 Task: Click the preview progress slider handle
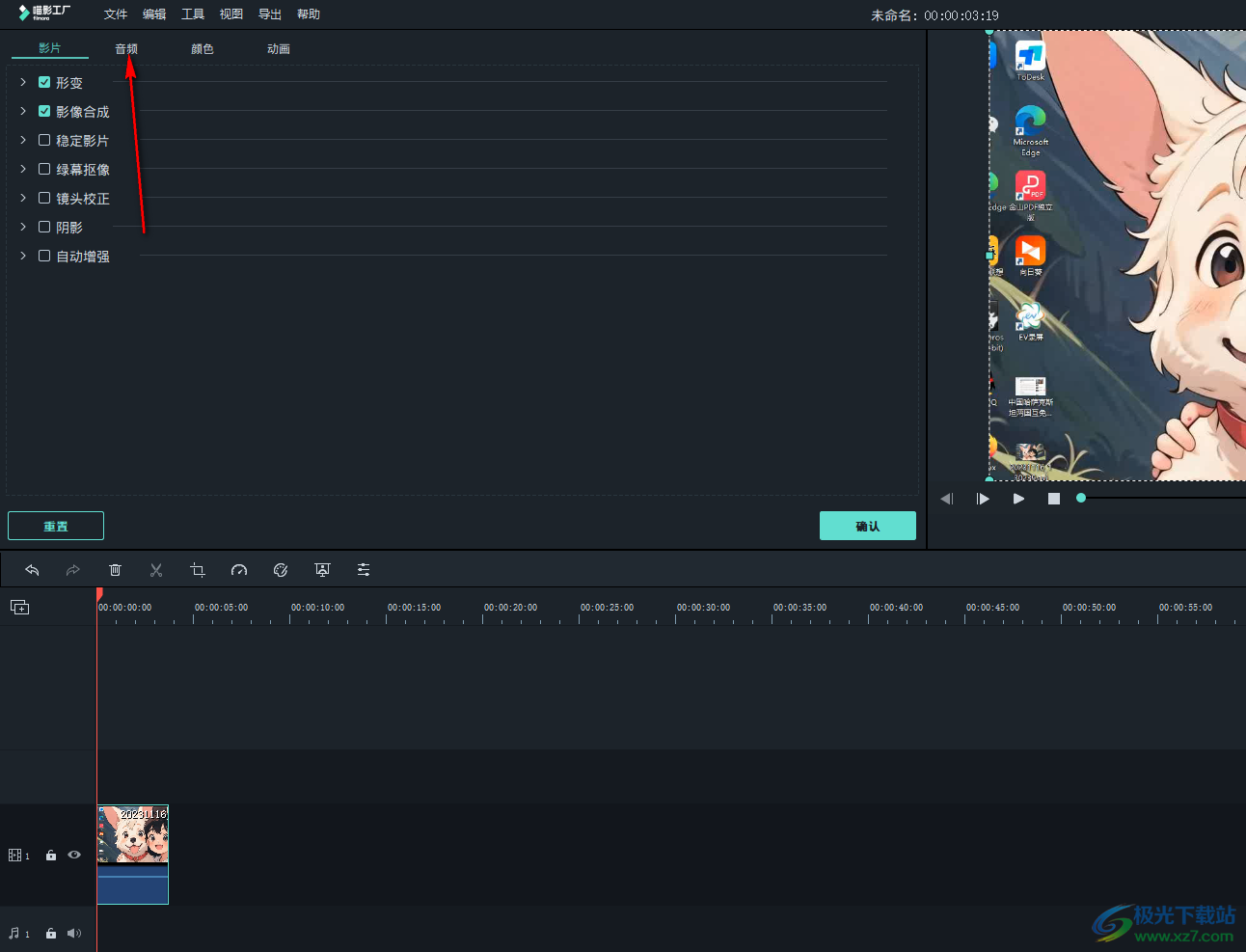pos(1081,498)
